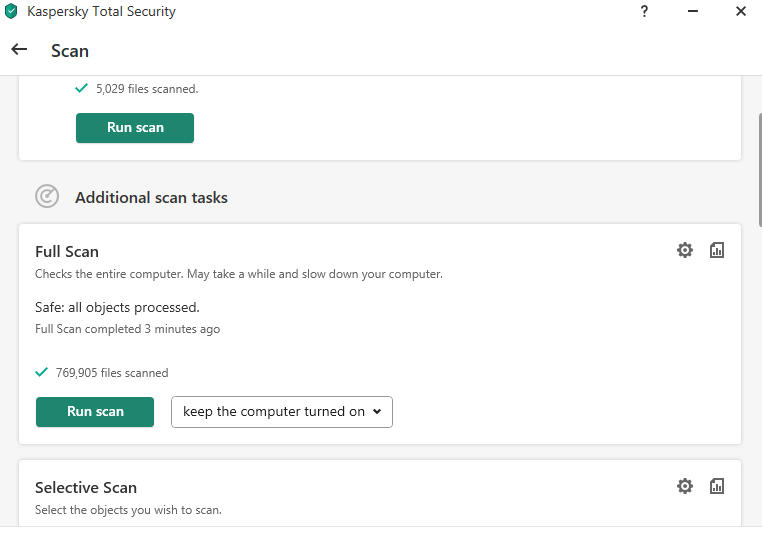Click the Selective Scan heading

click(x=86, y=487)
